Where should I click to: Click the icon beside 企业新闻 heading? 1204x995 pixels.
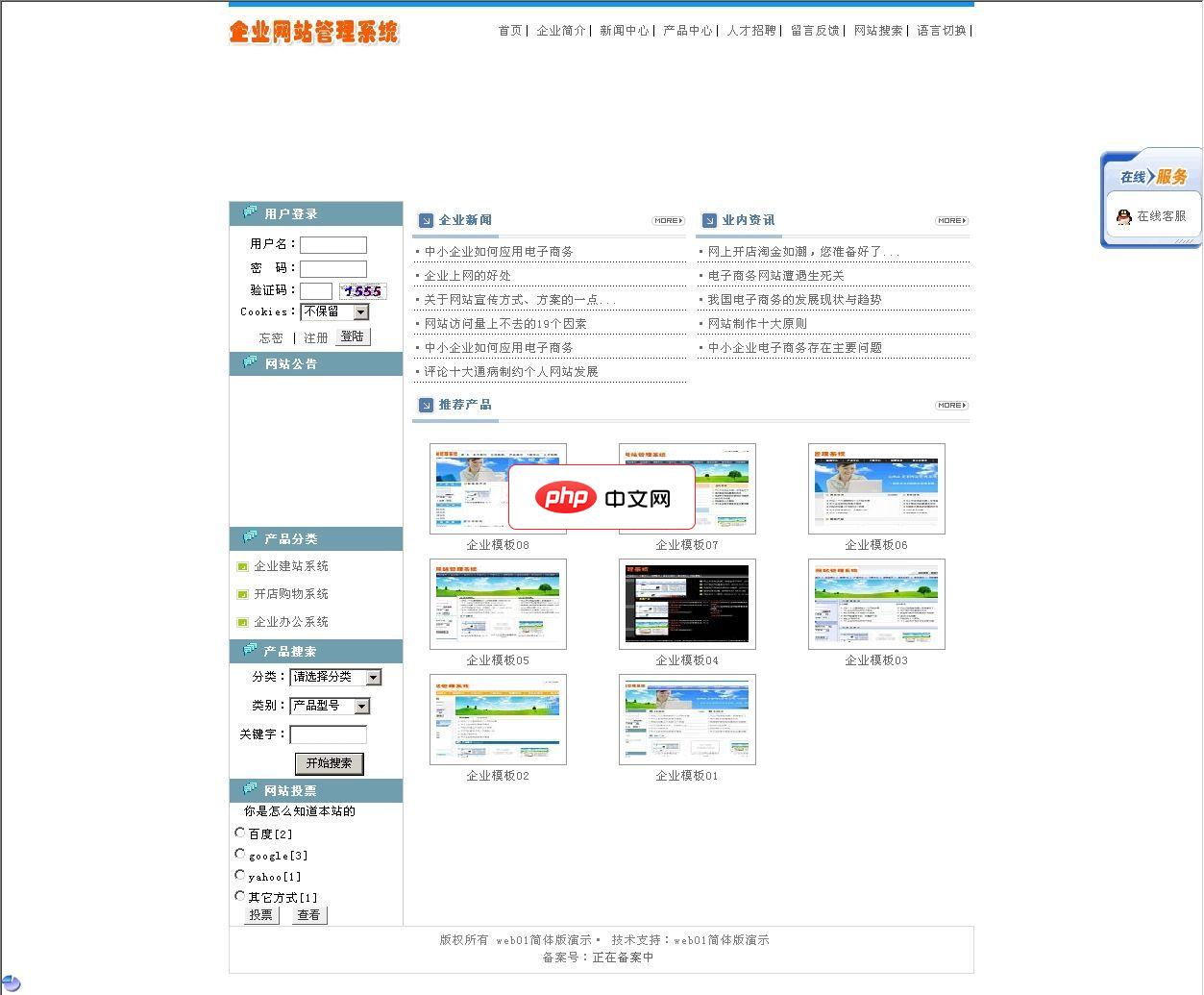pyautogui.click(x=426, y=220)
